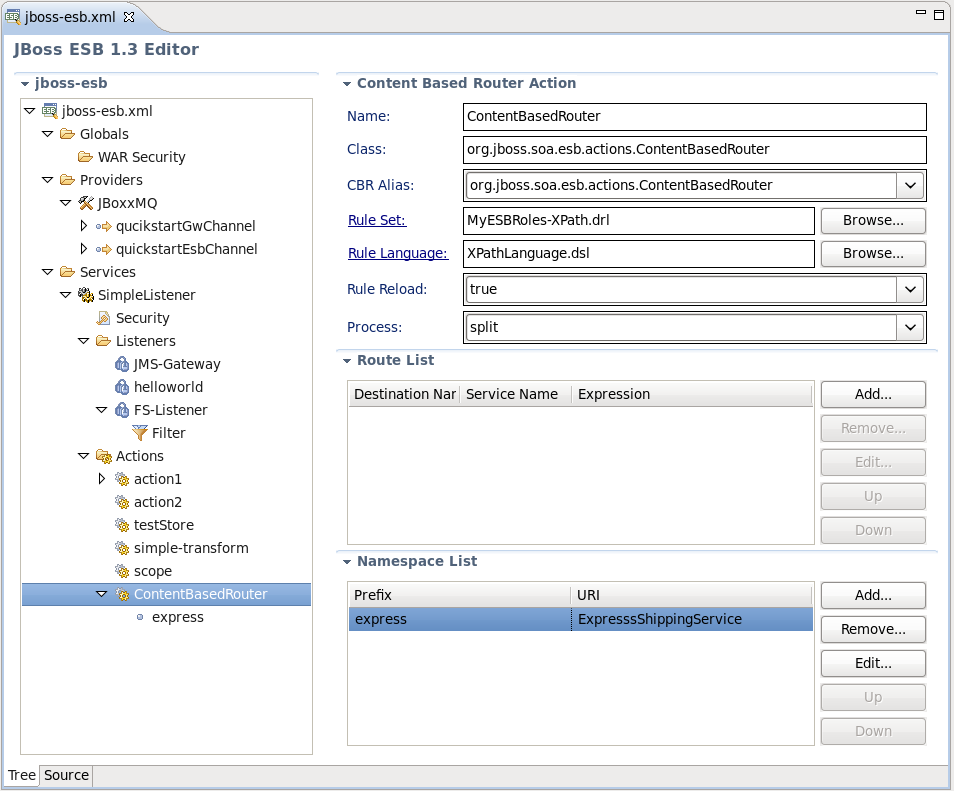Click the Security item icon under SimpleListener
The height and width of the screenshot is (791, 954).
pyautogui.click(x=103, y=318)
